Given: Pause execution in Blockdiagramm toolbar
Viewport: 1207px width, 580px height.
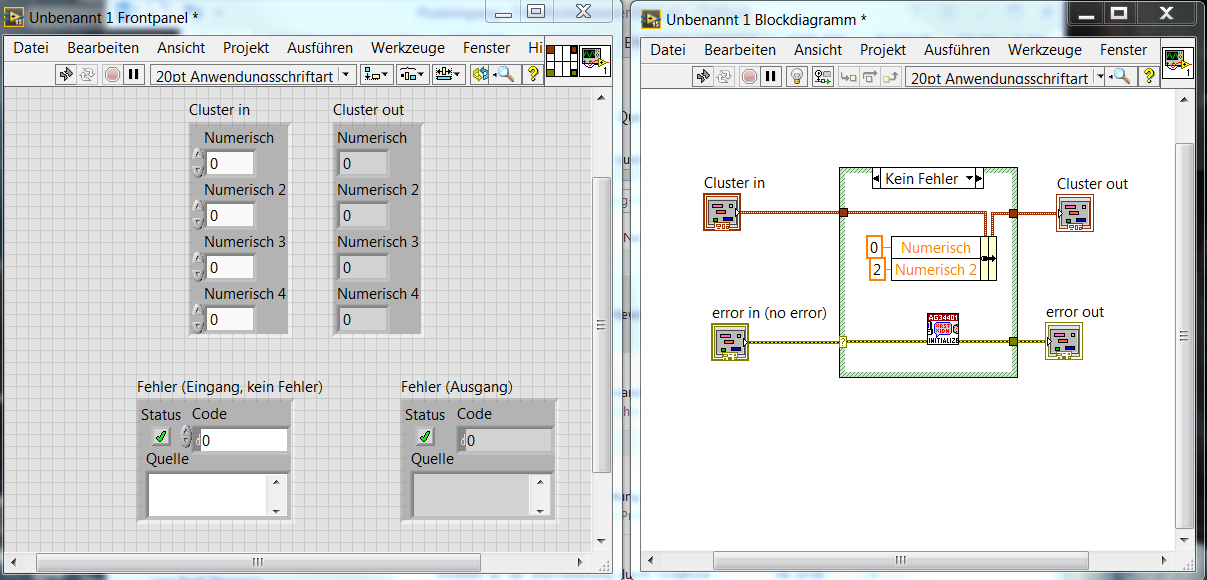Looking at the screenshot, I should tap(770, 76).
